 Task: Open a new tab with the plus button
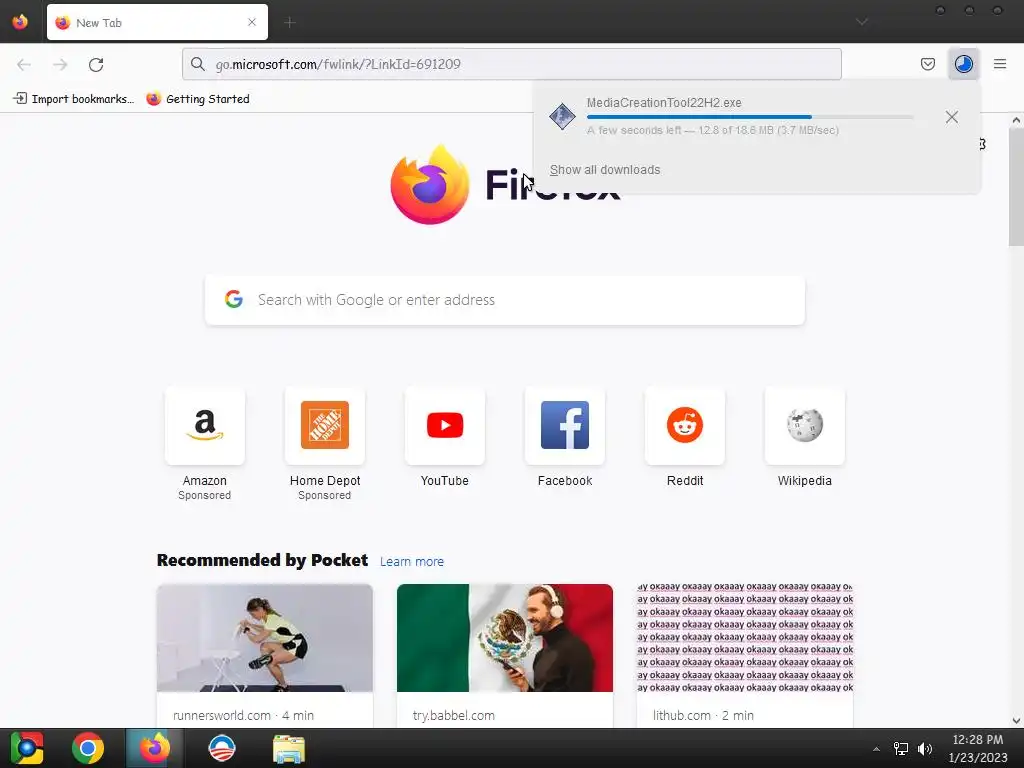point(290,23)
